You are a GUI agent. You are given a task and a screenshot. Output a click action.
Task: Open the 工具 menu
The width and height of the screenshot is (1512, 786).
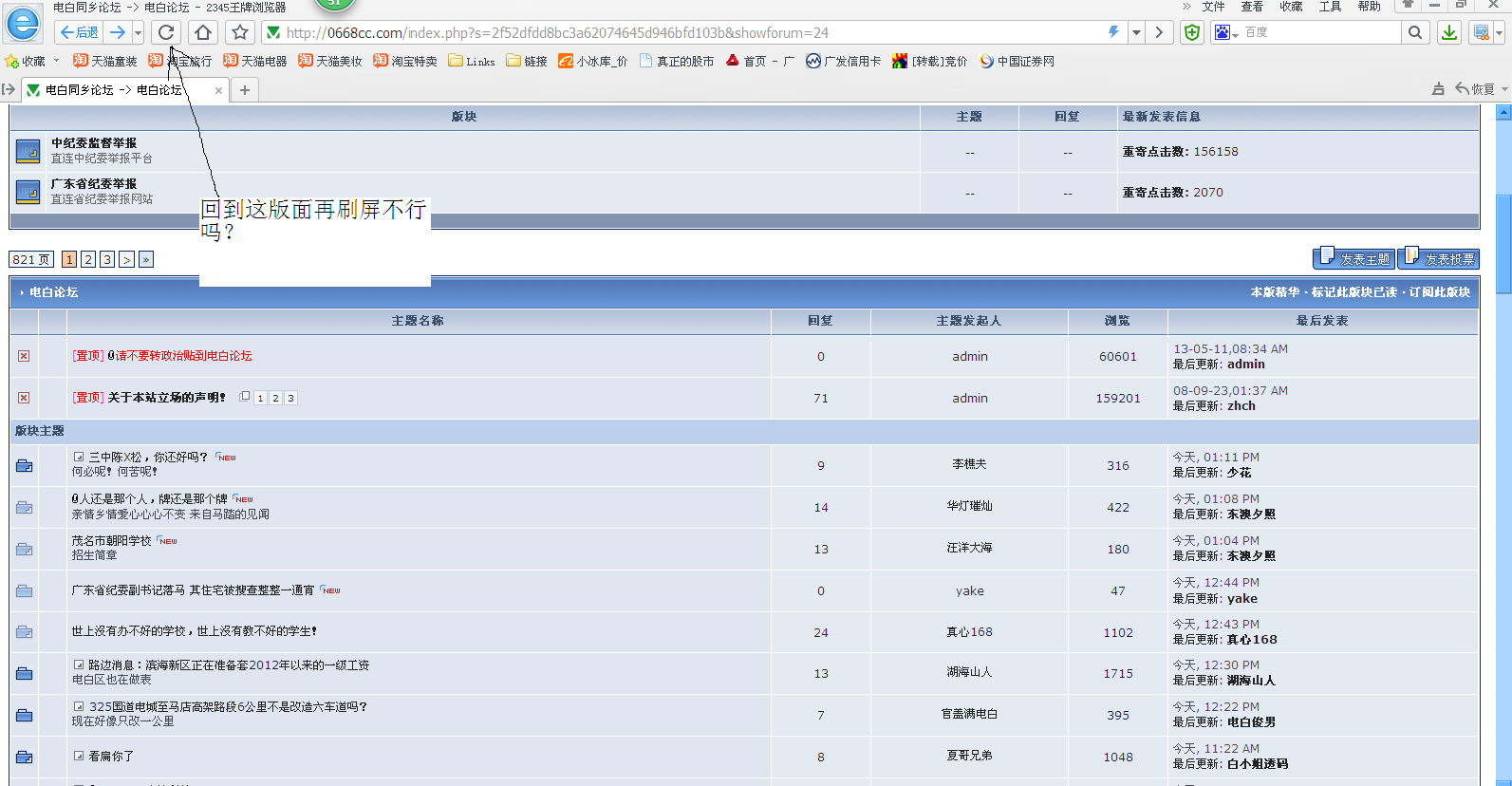point(1330,7)
